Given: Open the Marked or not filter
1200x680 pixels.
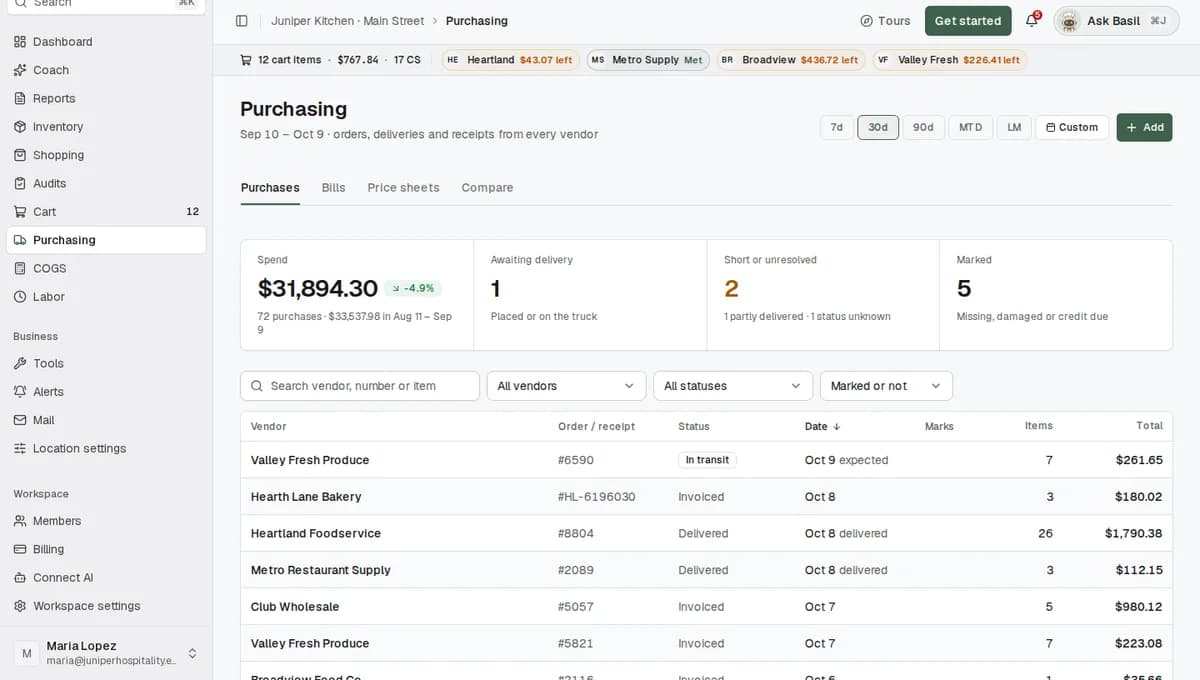Looking at the screenshot, I should [x=886, y=386].
